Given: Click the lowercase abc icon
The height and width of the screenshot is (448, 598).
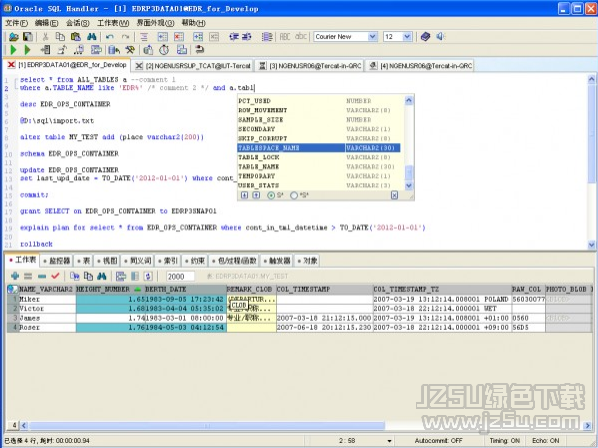Looking at the screenshot, I should pyautogui.click(x=301, y=37).
